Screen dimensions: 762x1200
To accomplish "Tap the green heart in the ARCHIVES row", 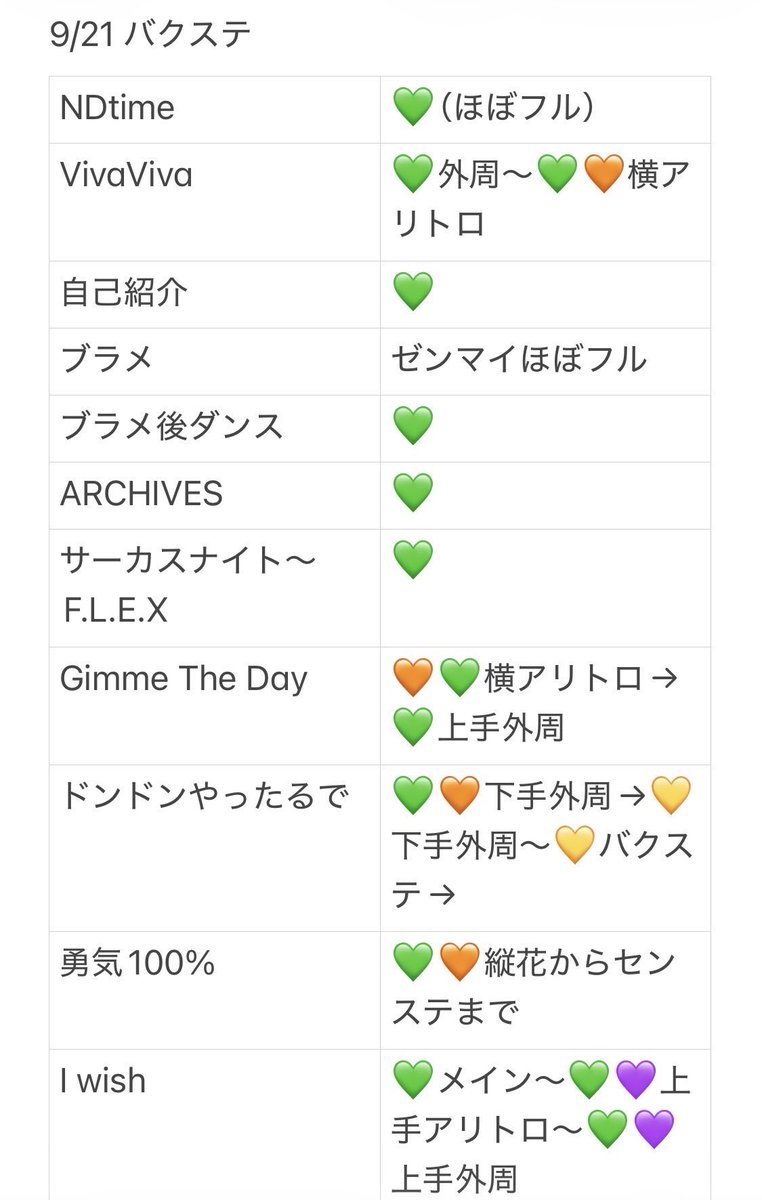I will 413,494.
